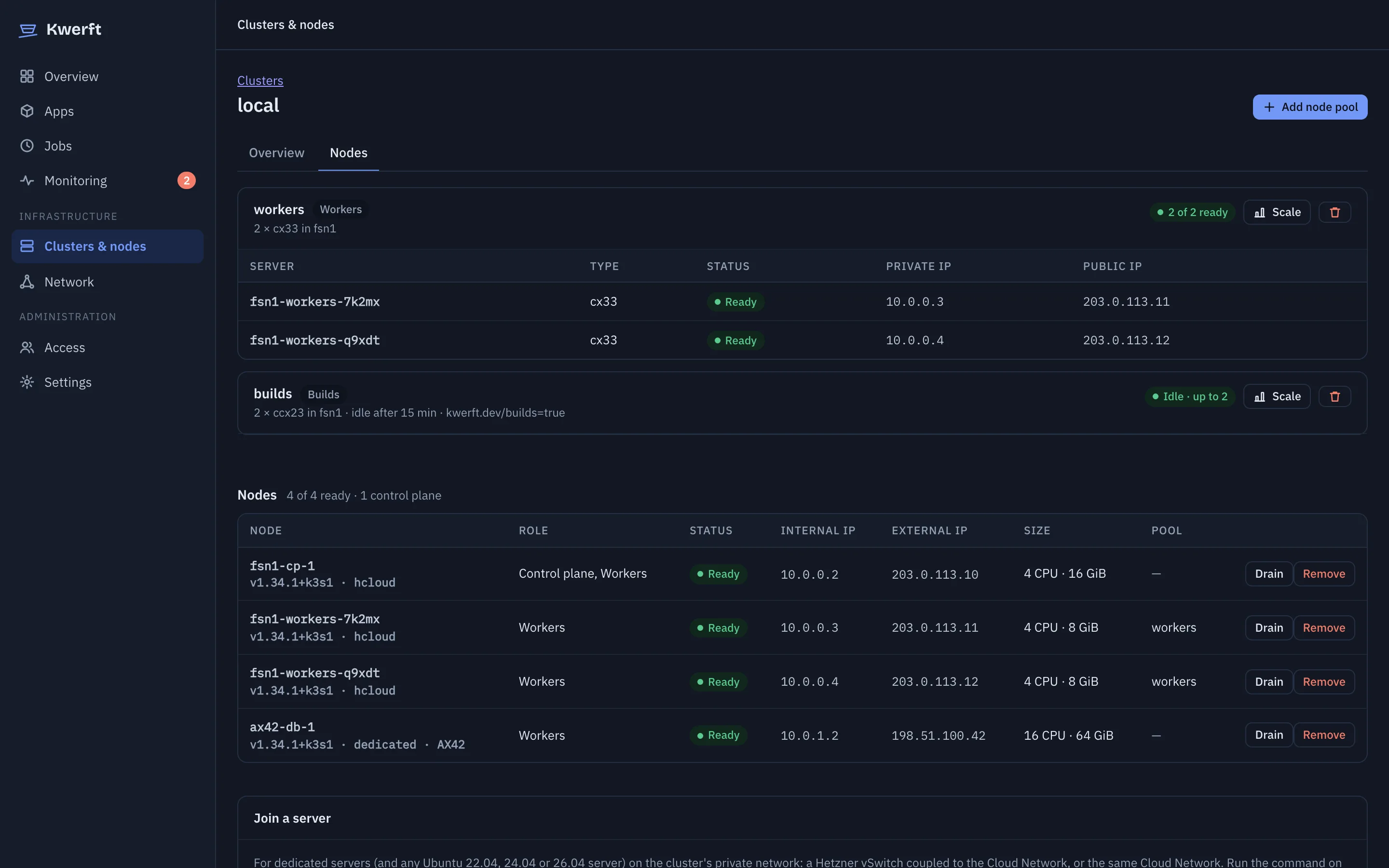Switch to the Overview tab
This screenshot has height=868, width=1389.
coord(277,153)
